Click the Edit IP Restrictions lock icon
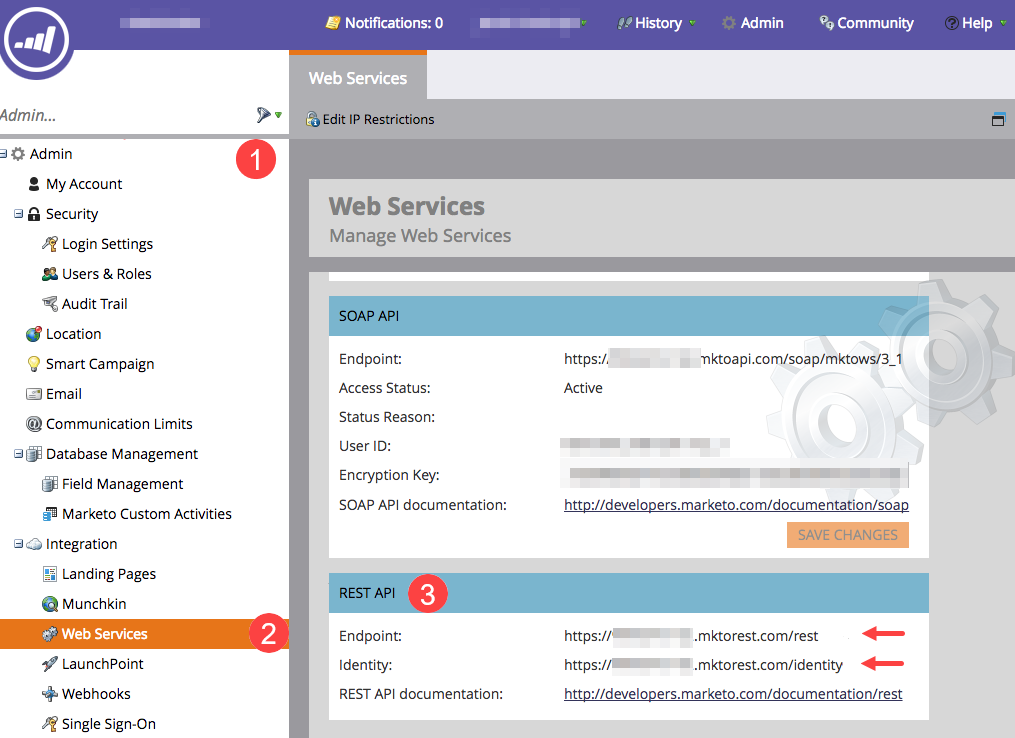1015x738 pixels. tap(313, 119)
